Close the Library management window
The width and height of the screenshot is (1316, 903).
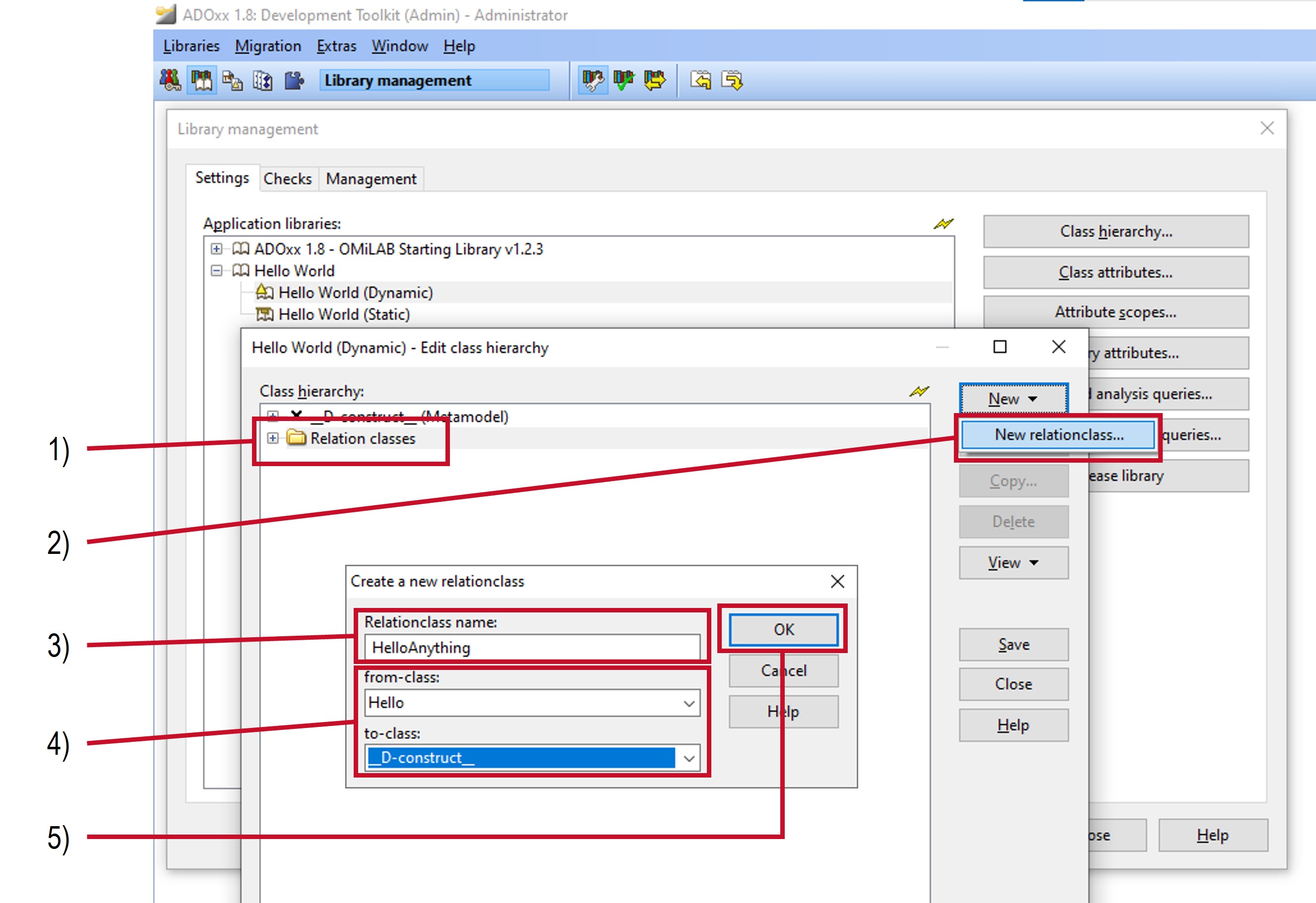point(1267,128)
